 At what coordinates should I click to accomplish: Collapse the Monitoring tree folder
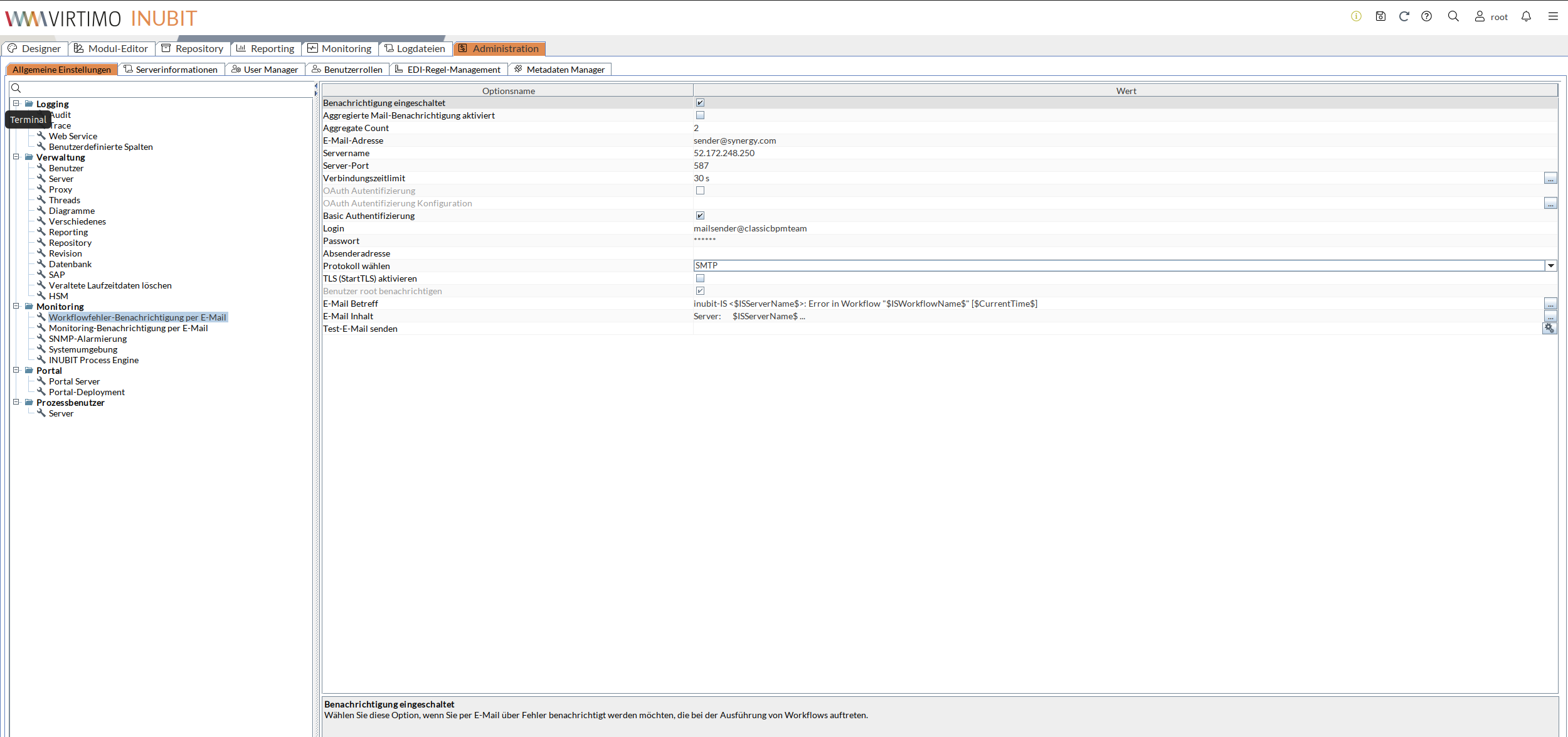(x=16, y=306)
